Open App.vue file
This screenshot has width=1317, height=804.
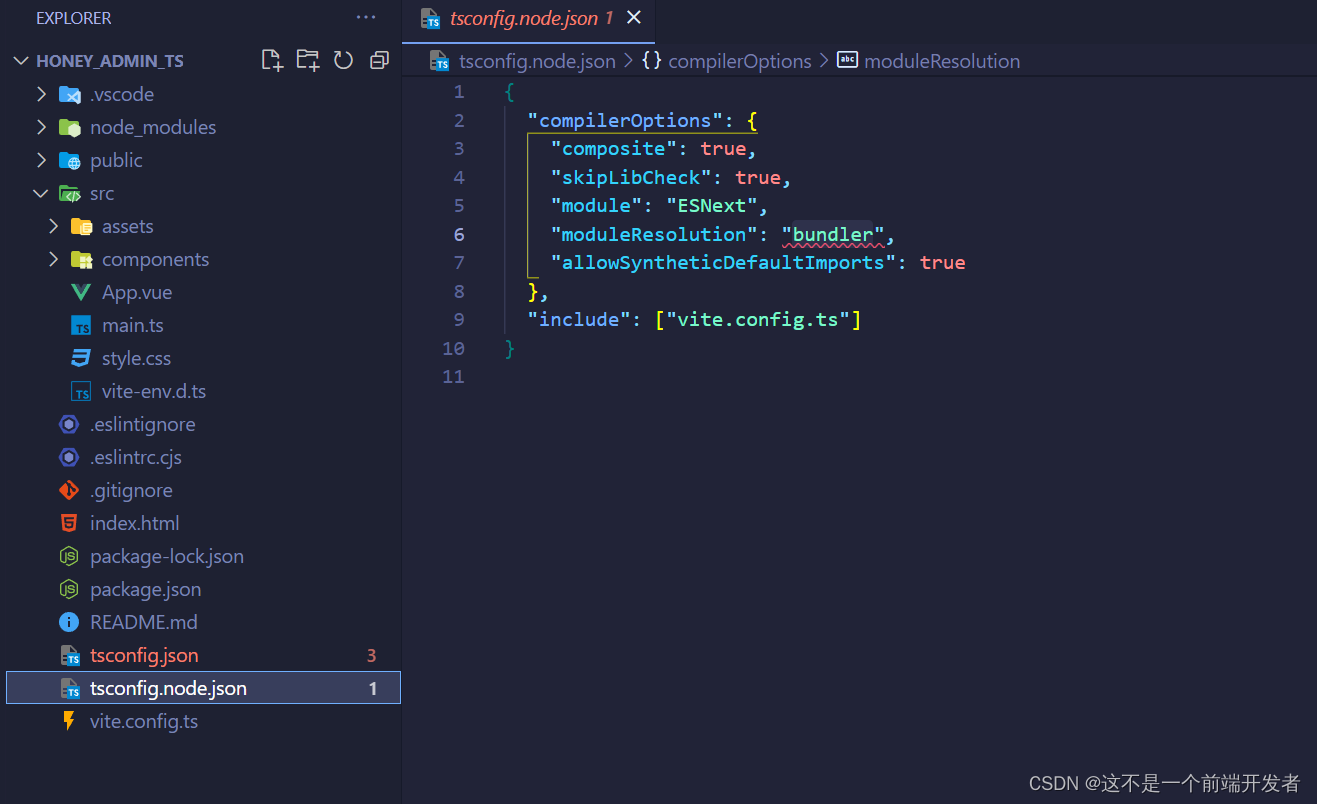point(137,292)
